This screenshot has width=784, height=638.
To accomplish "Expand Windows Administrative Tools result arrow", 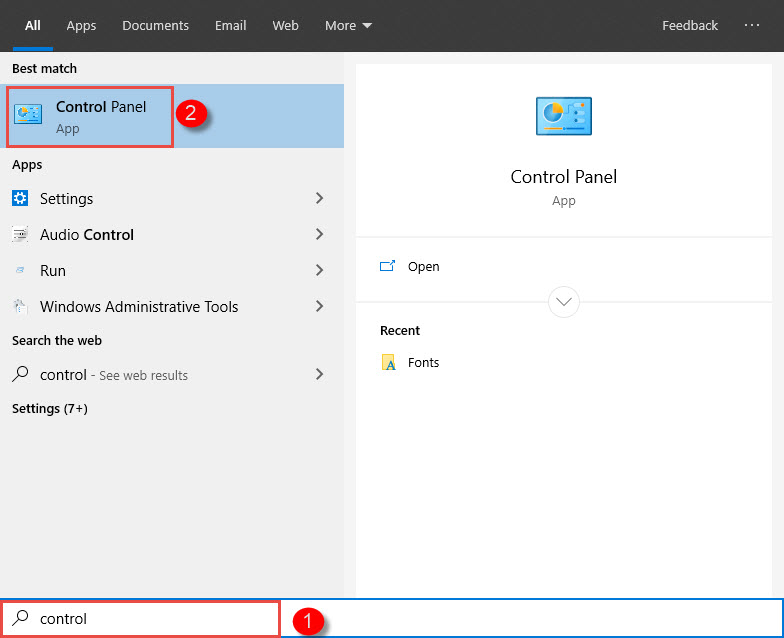I will click(320, 307).
